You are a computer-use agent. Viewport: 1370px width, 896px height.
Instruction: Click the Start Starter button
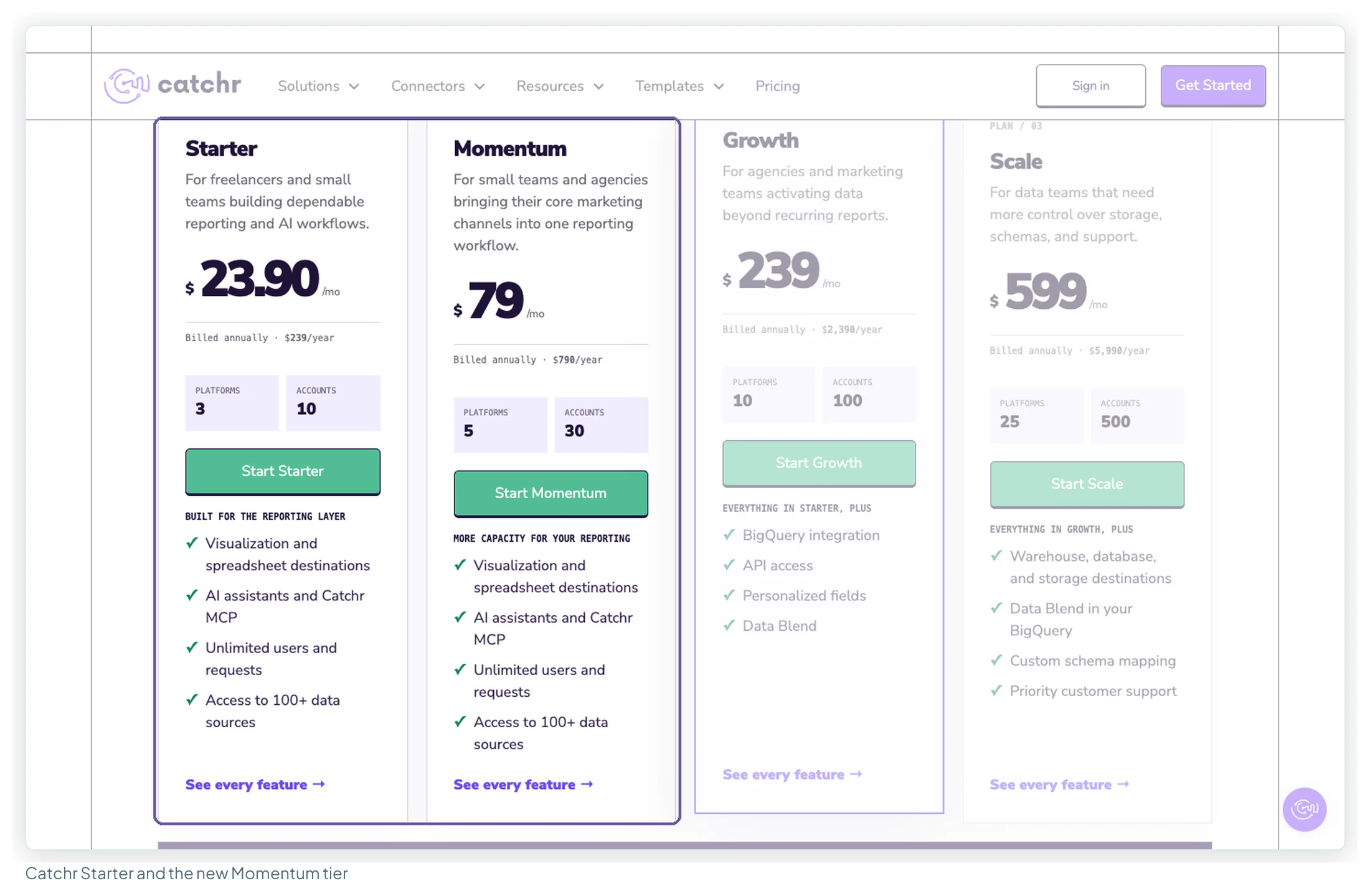click(x=282, y=471)
